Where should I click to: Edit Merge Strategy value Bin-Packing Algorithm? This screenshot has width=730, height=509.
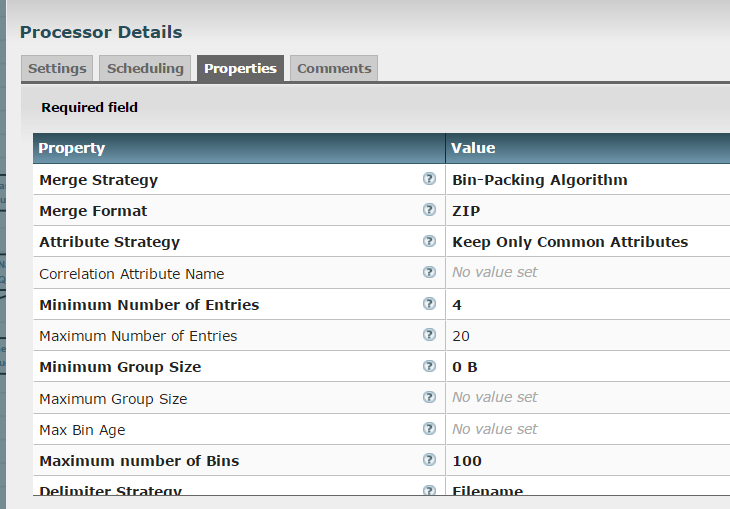540,180
